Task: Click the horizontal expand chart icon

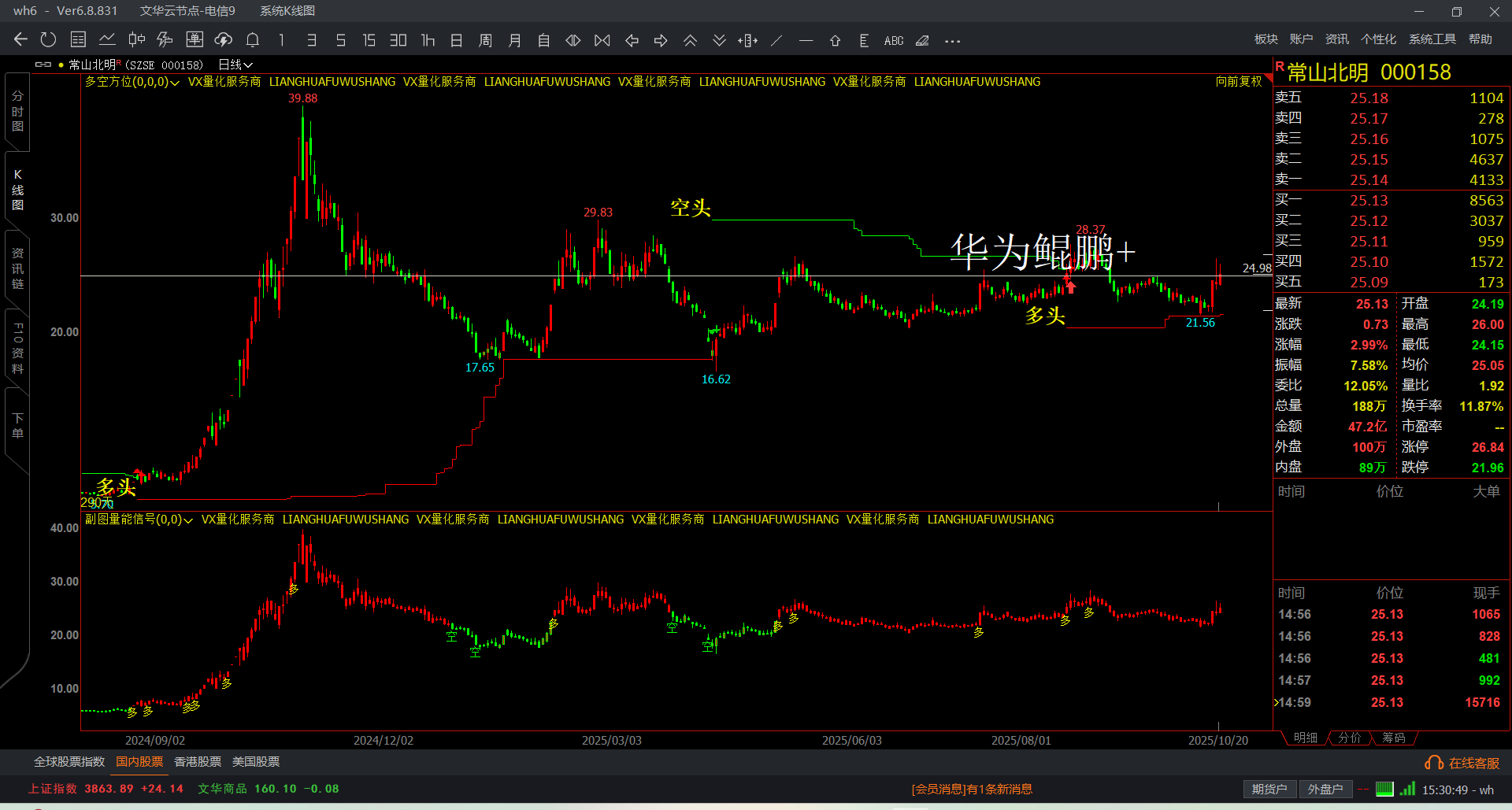Action: coord(573,40)
